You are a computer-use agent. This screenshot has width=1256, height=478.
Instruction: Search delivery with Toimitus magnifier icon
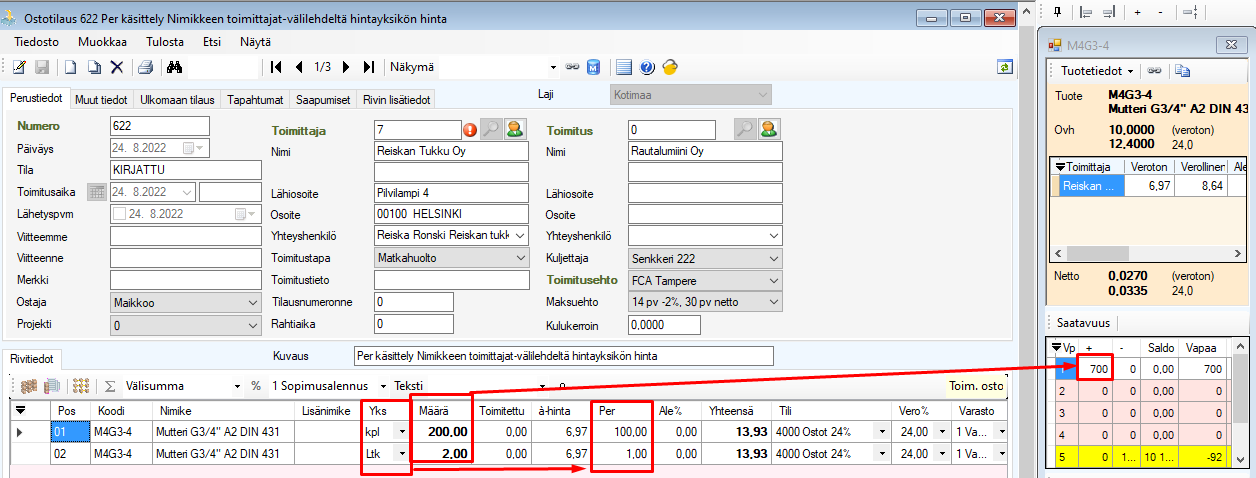(745, 129)
